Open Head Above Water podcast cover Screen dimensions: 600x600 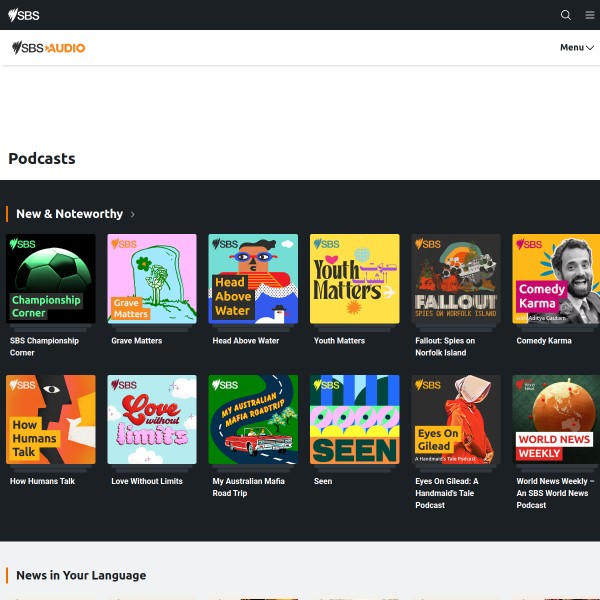point(253,279)
